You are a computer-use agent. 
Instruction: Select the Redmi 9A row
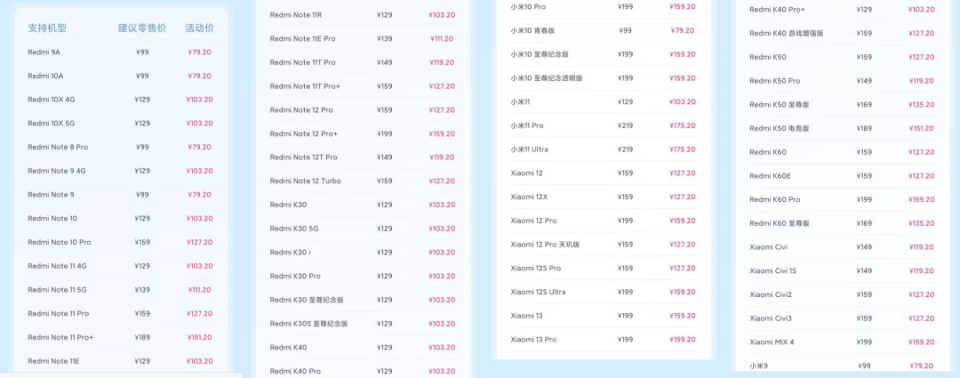point(120,52)
